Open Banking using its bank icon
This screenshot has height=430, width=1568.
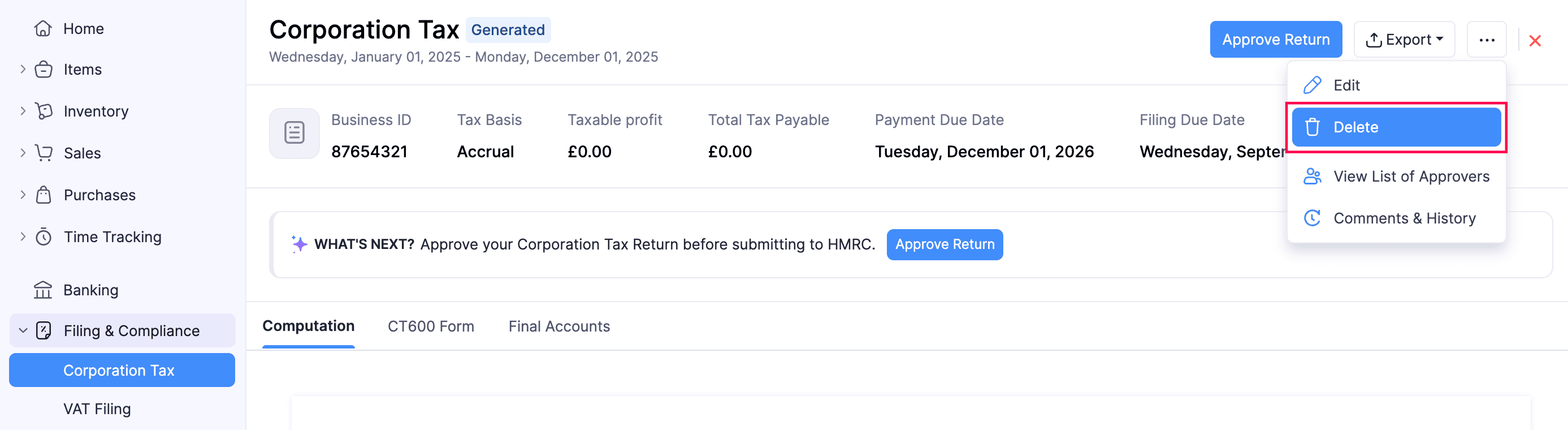(x=42, y=290)
